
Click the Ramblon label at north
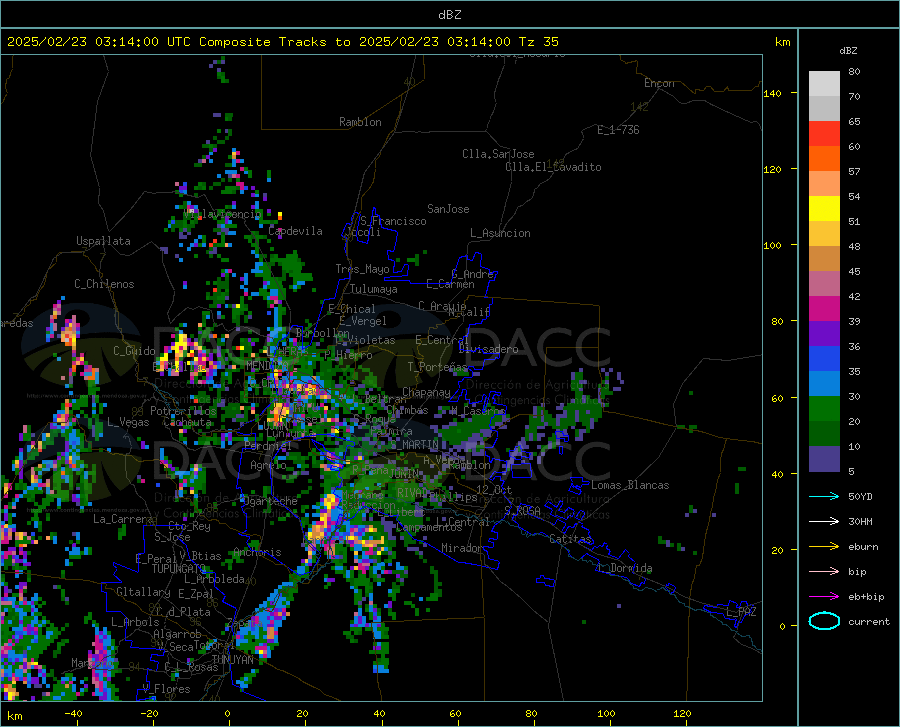coord(360,122)
